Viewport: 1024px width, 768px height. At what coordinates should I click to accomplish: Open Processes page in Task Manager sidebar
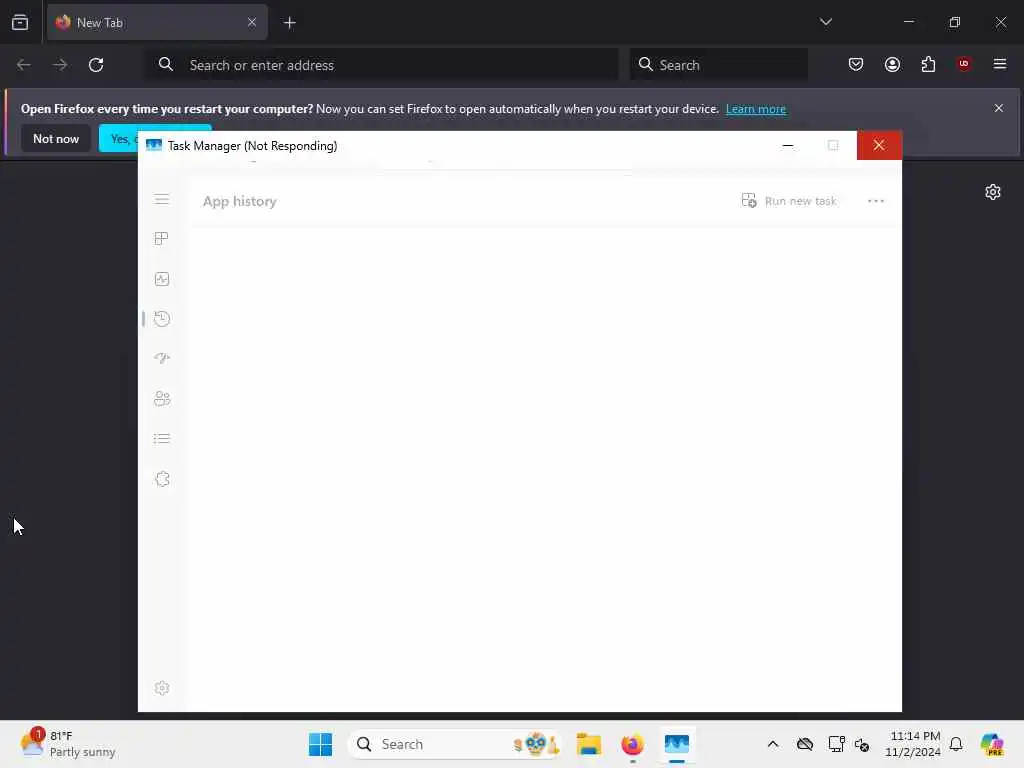162,239
